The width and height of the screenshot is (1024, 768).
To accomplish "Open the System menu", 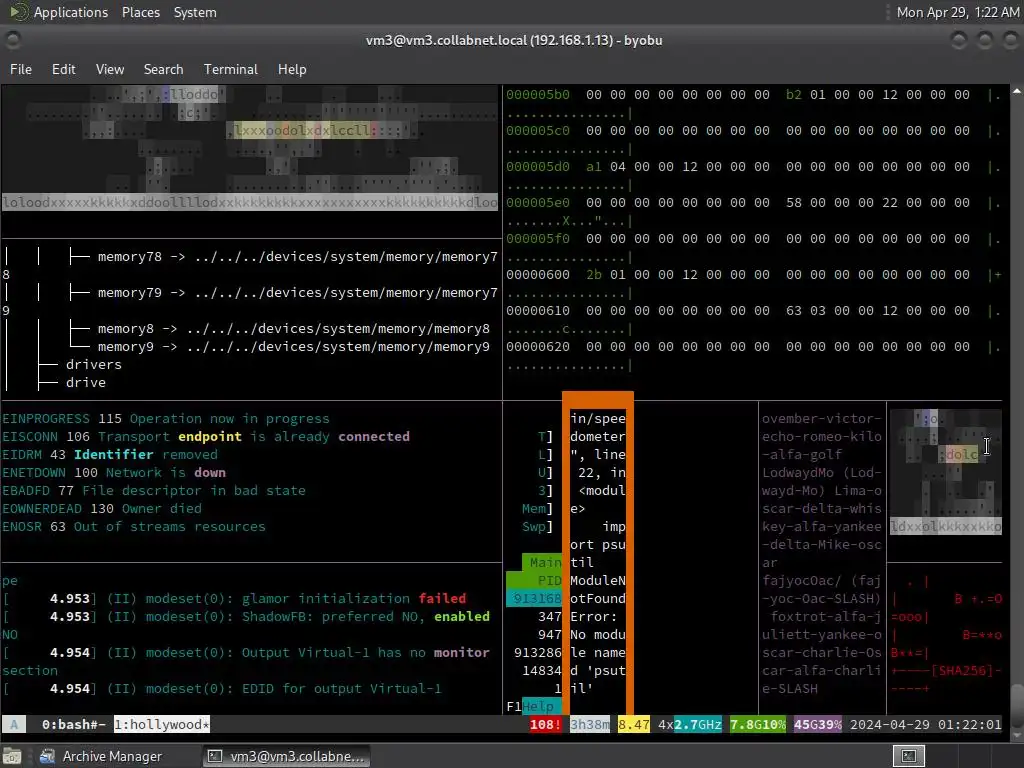I will click(x=195, y=12).
